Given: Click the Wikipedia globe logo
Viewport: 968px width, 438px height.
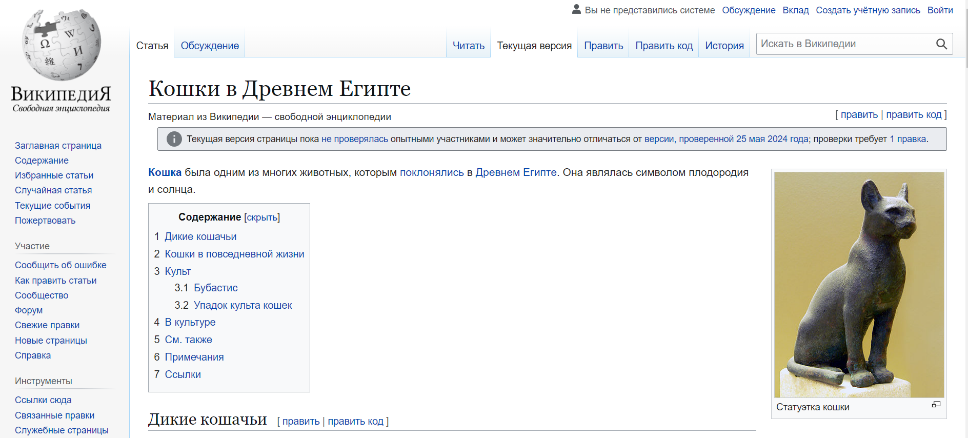Looking at the screenshot, I should click(x=61, y=46).
